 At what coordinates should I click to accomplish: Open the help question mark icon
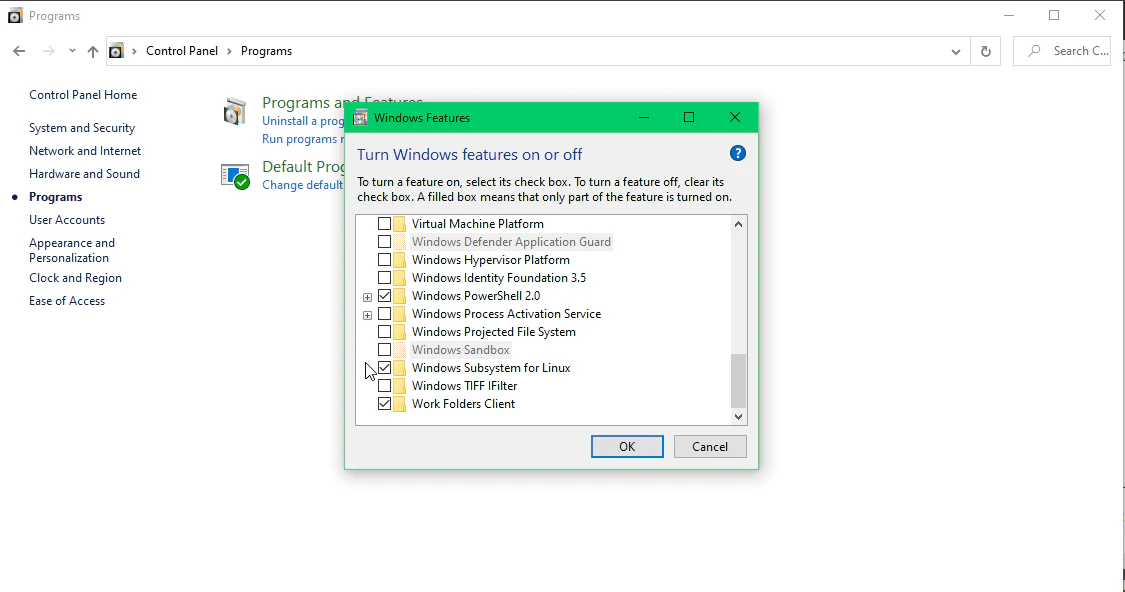tap(737, 153)
